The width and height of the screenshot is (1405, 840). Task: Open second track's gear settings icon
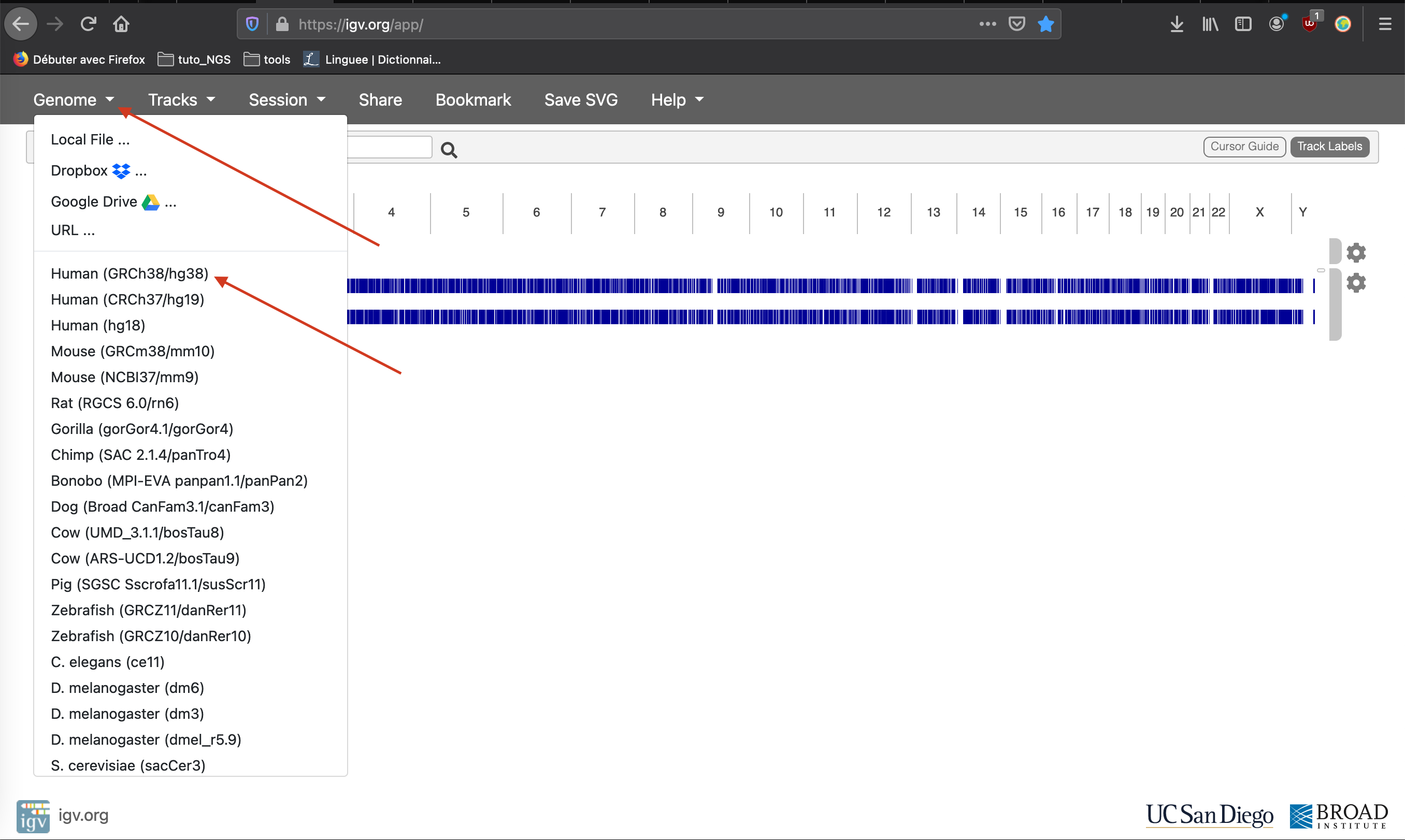point(1356,282)
